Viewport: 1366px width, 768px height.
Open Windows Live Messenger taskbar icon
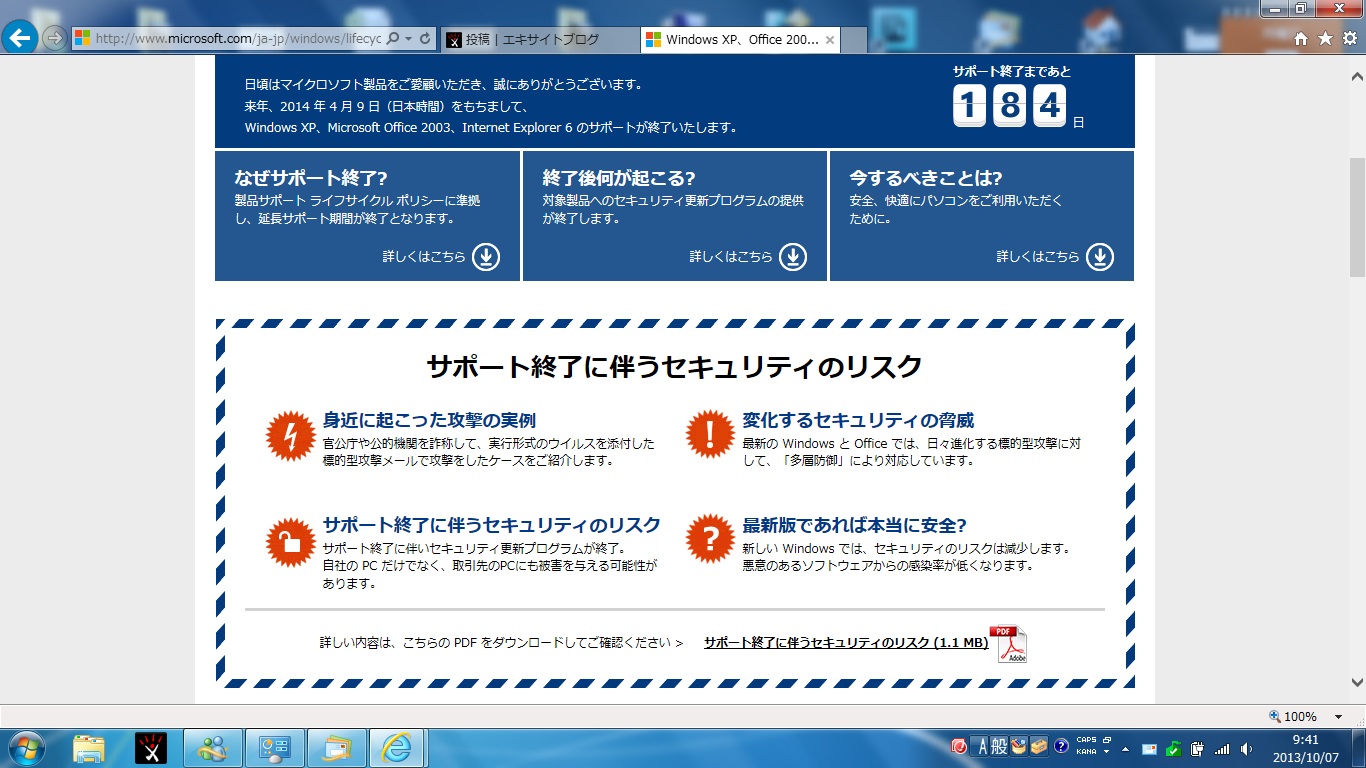click(213, 748)
